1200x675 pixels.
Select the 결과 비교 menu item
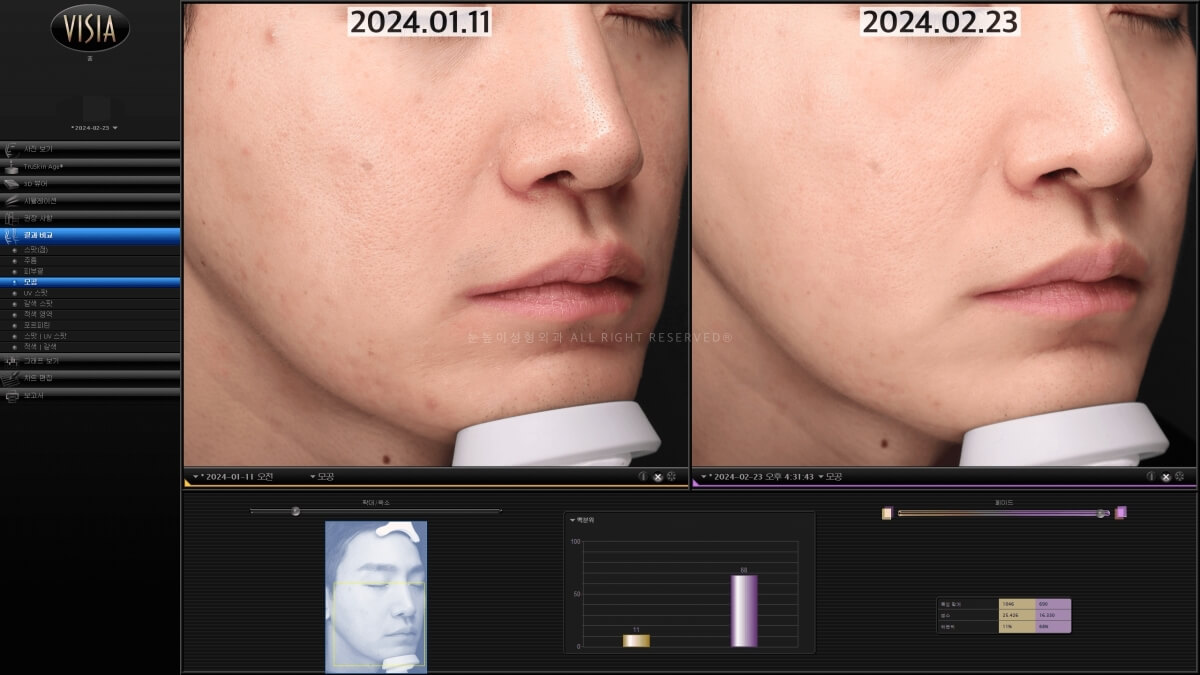90,235
